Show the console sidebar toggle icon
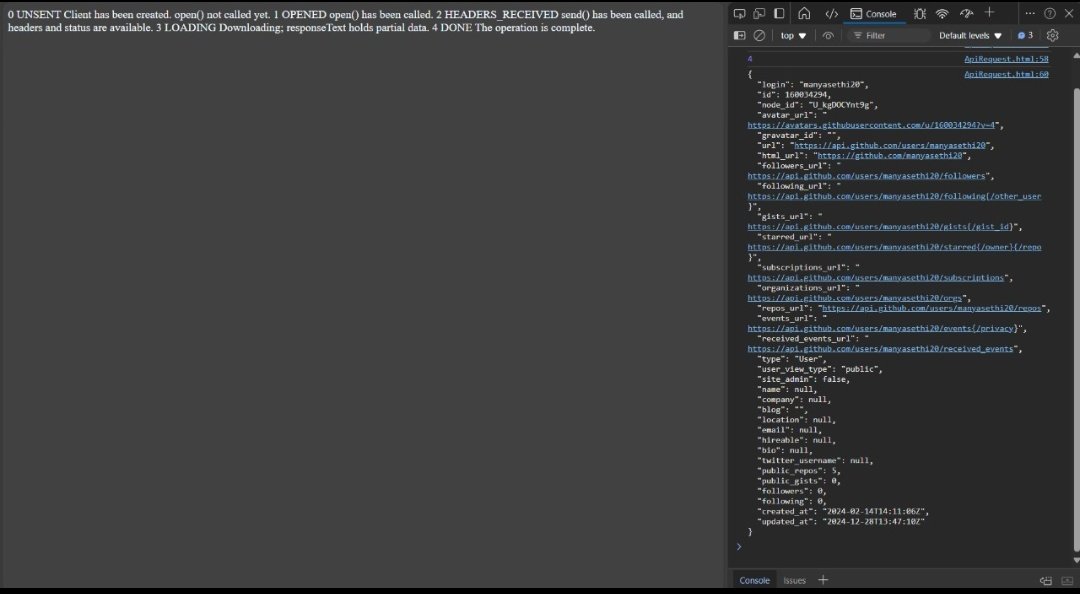Viewport: 1080px width, 594px height. (740, 35)
